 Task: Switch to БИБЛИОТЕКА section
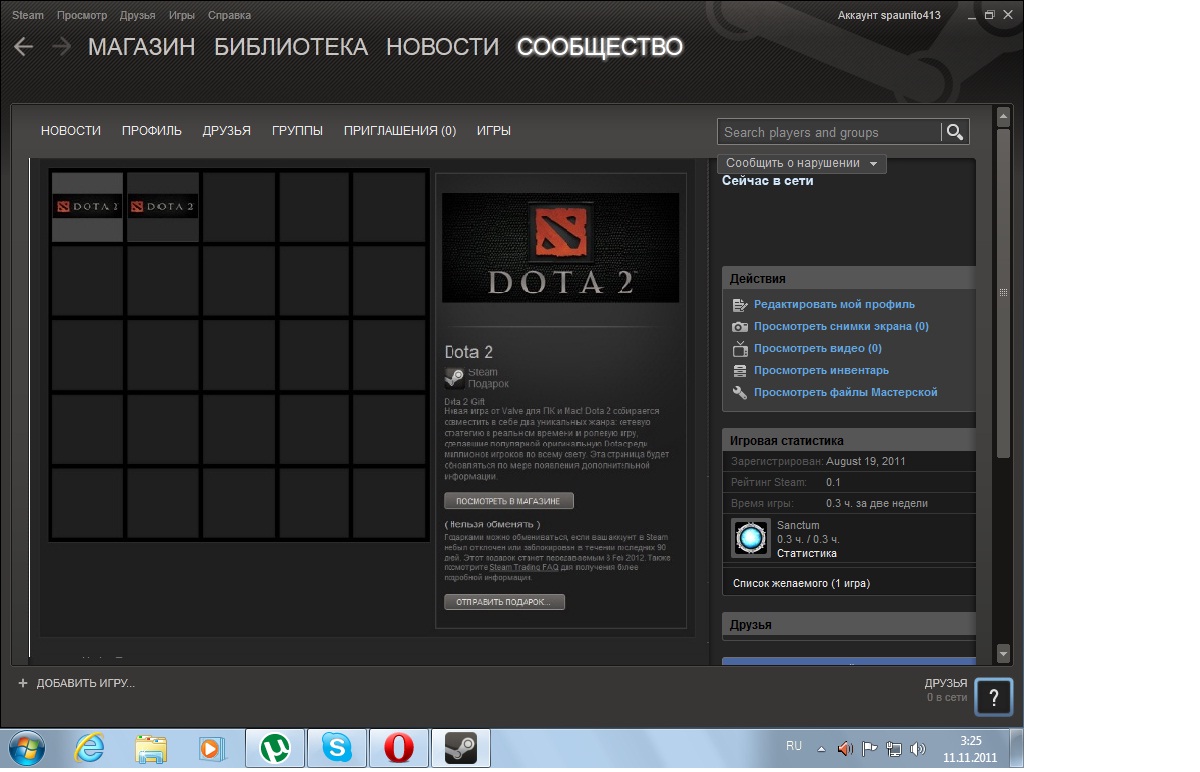(291, 47)
